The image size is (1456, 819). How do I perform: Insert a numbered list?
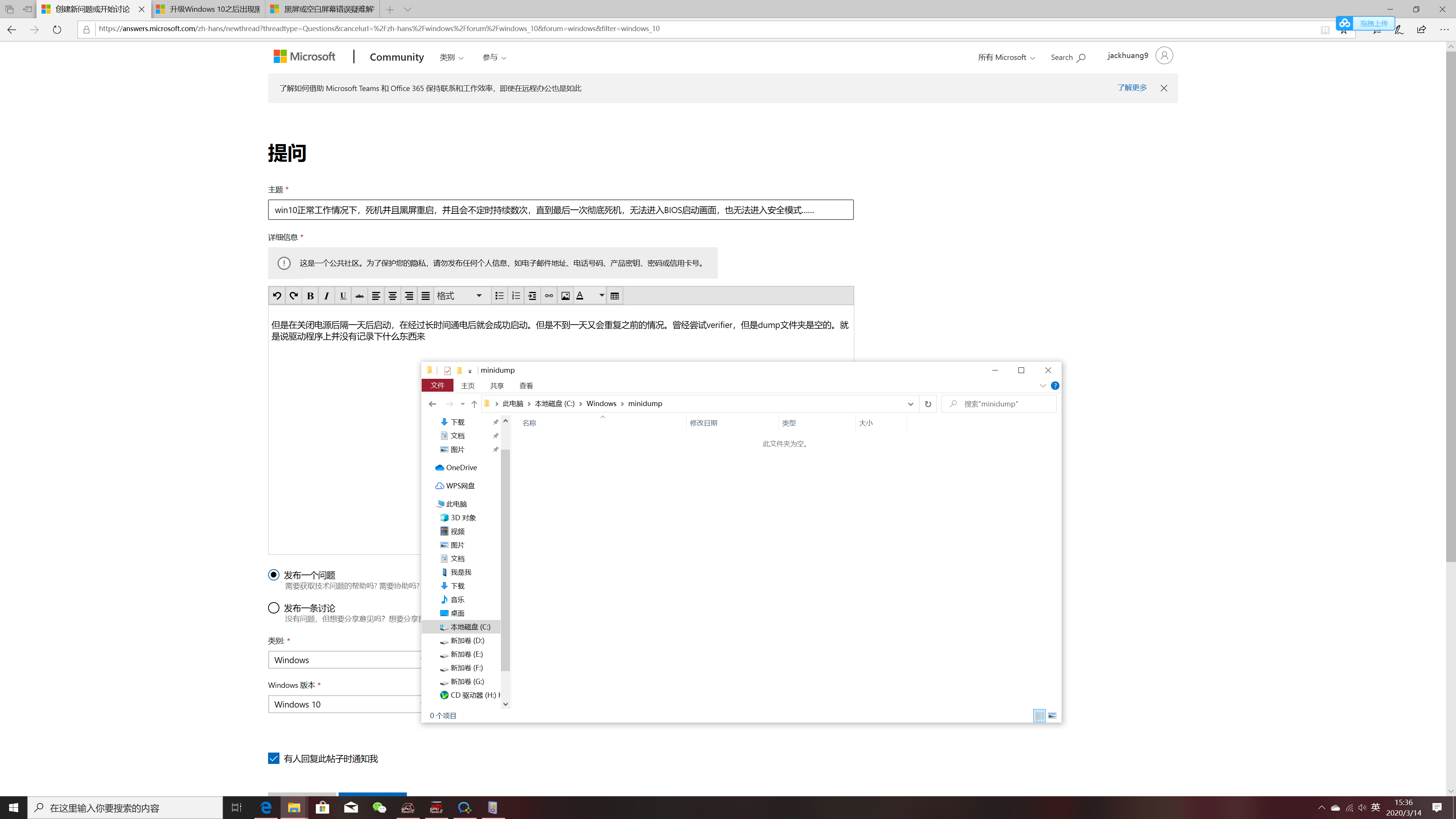point(516,296)
